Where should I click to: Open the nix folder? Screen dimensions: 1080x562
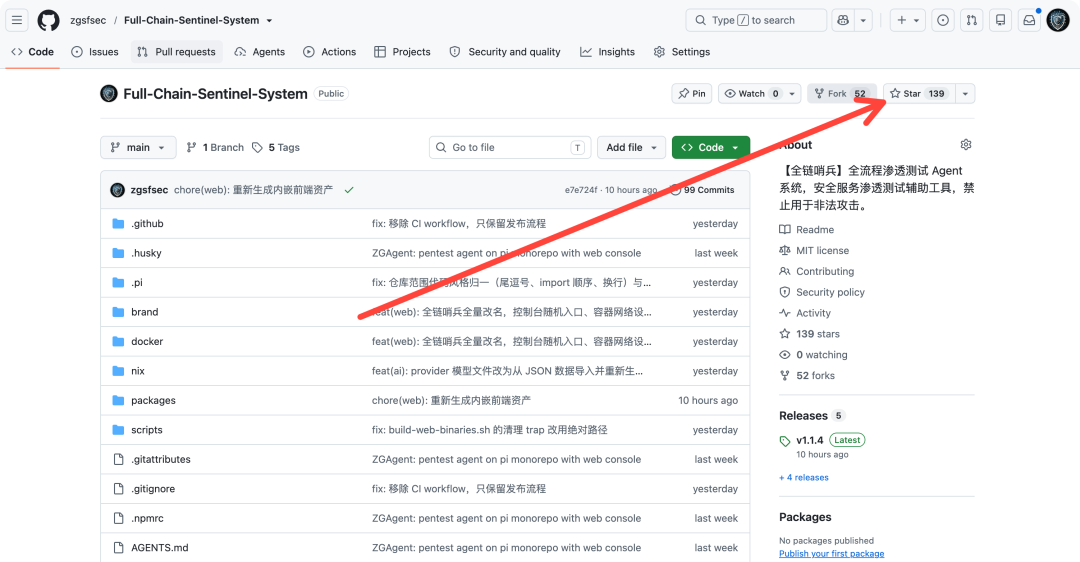tap(138, 371)
